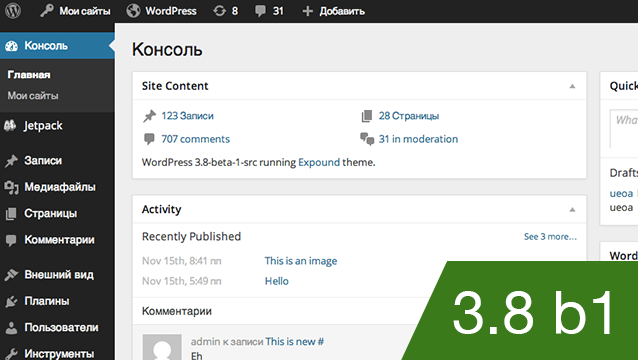Image resolution: width=638 pixels, height=360 pixels.
Task: Click the pages icon beside Страницы in the sidebar
Action: click(x=11, y=214)
